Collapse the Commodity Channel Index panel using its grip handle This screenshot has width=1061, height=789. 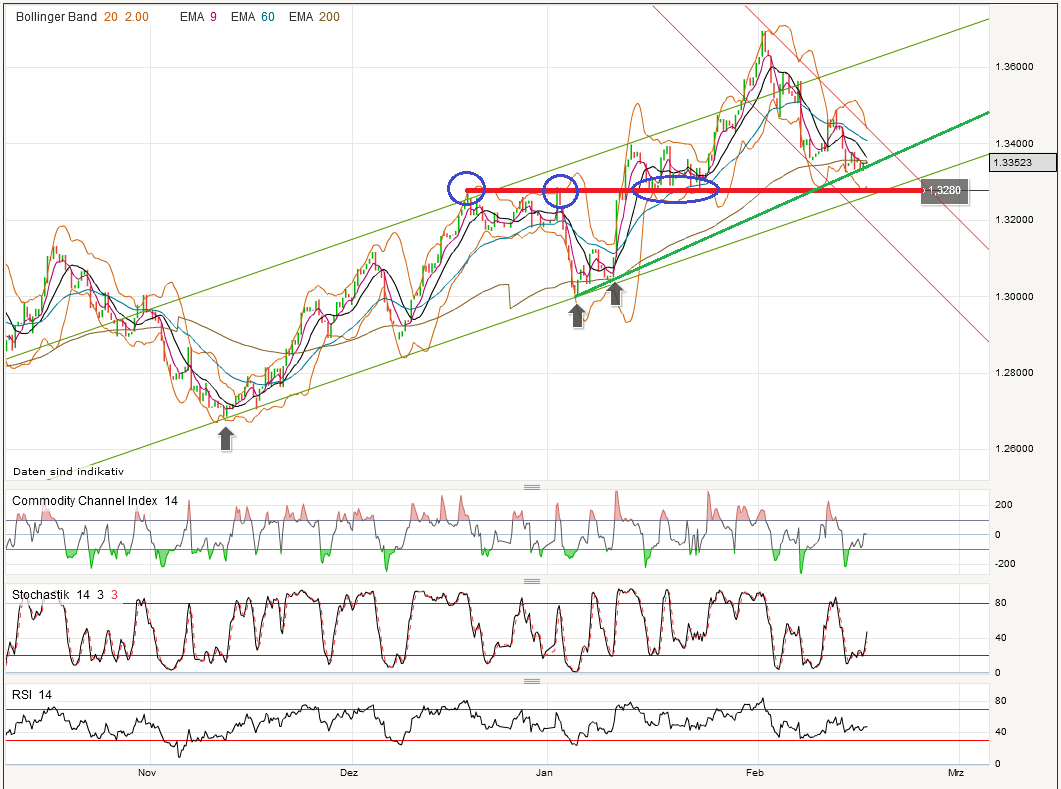533,485
